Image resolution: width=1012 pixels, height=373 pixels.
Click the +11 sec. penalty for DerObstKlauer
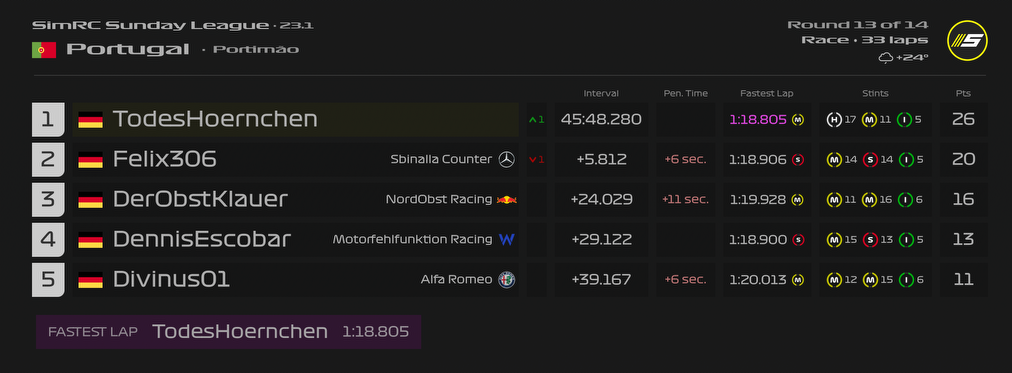point(685,199)
